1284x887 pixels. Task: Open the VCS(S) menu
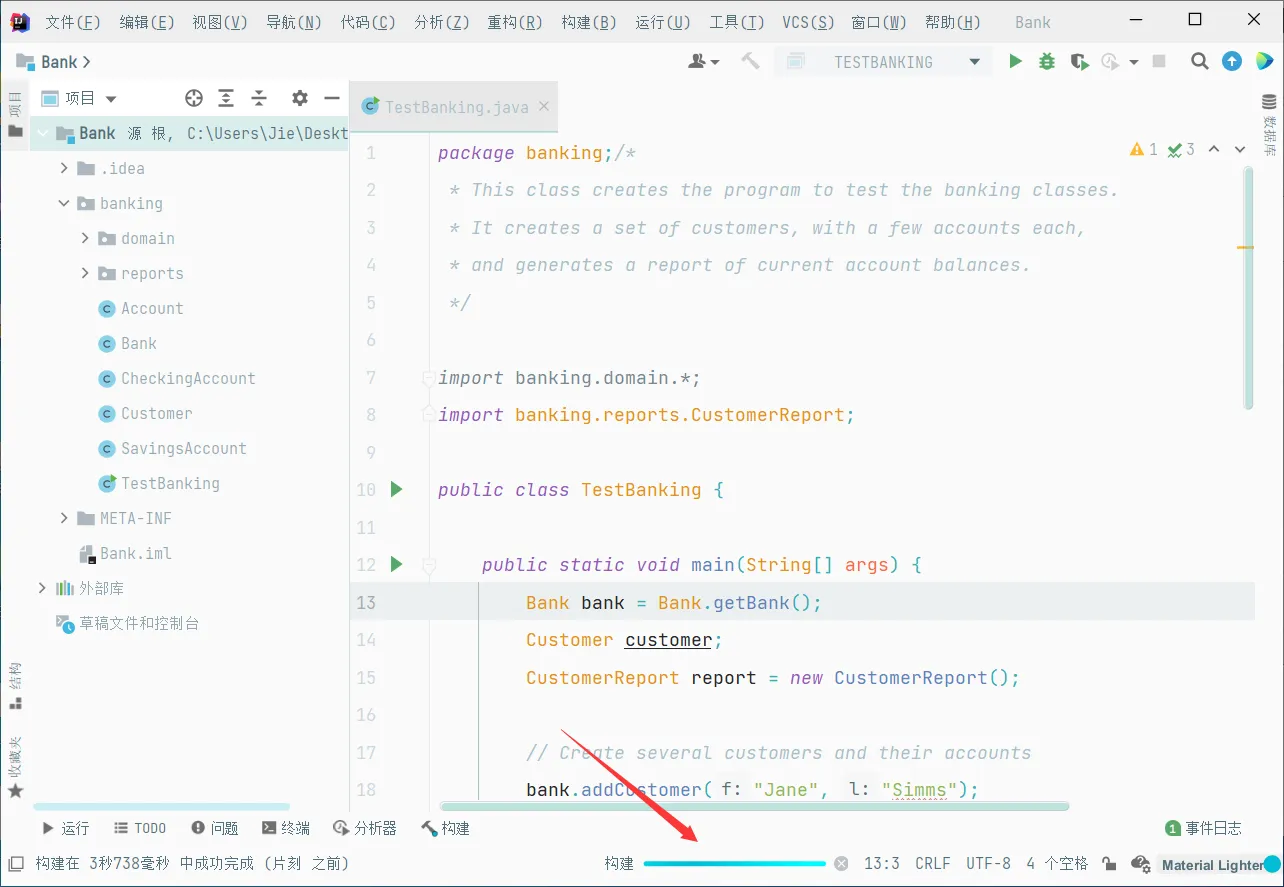click(x=808, y=22)
